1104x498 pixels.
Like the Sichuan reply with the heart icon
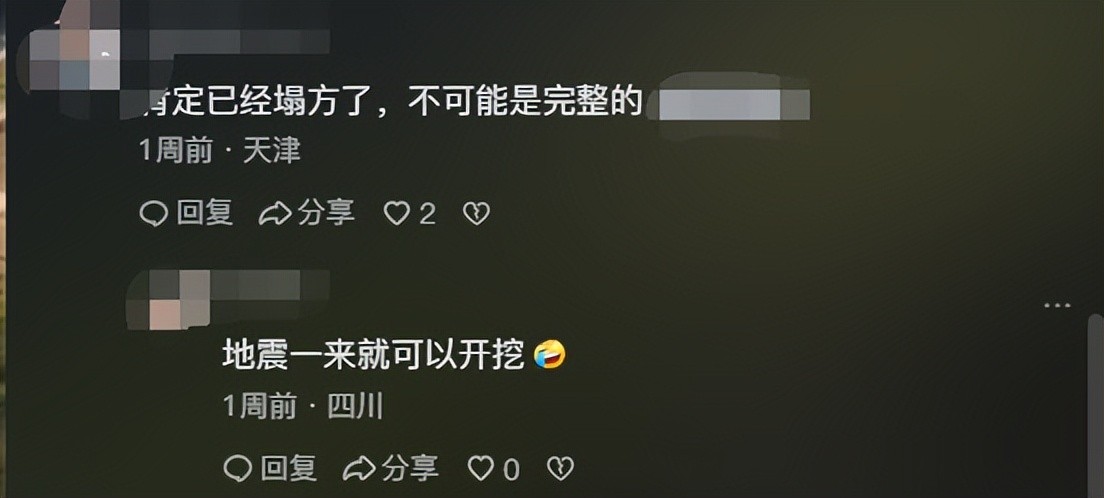(x=481, y=468)
